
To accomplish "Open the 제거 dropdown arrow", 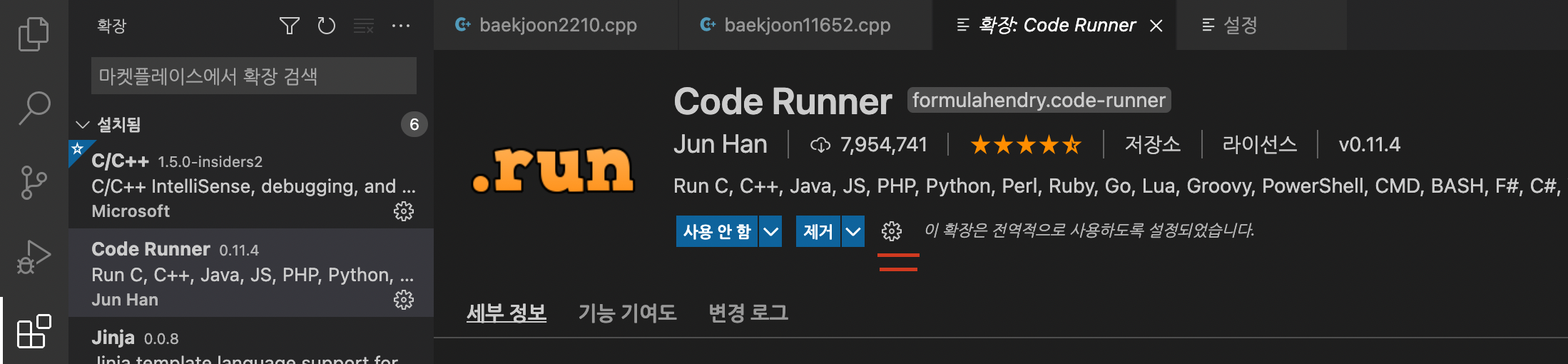I will [x=853, y=231].
